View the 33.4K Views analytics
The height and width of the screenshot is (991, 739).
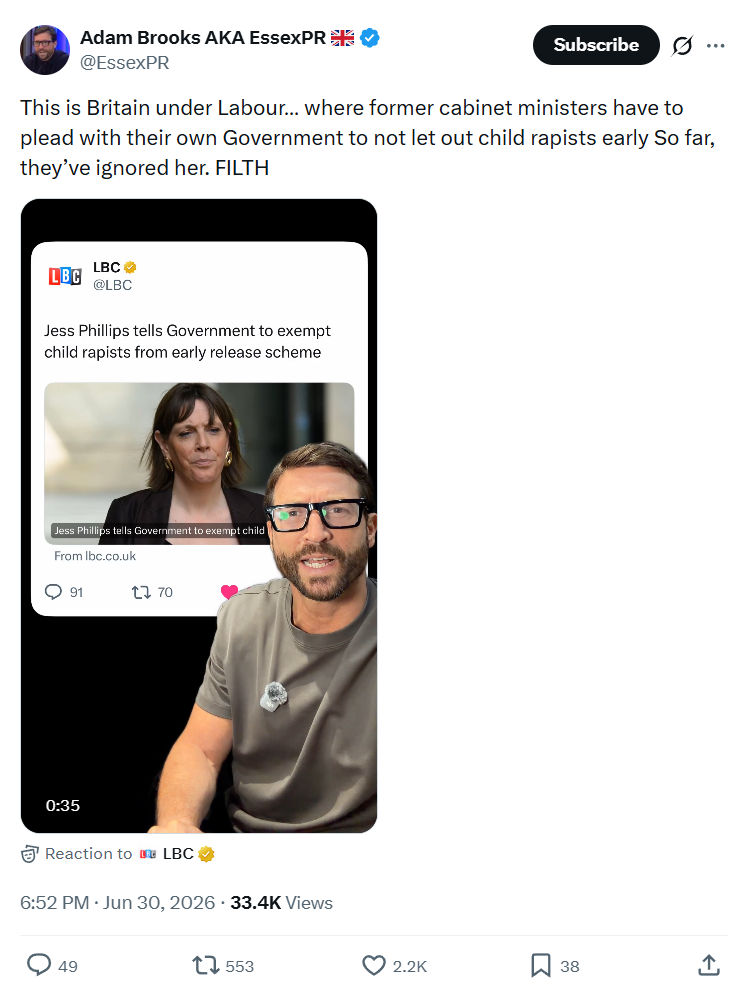pos(281,903)
